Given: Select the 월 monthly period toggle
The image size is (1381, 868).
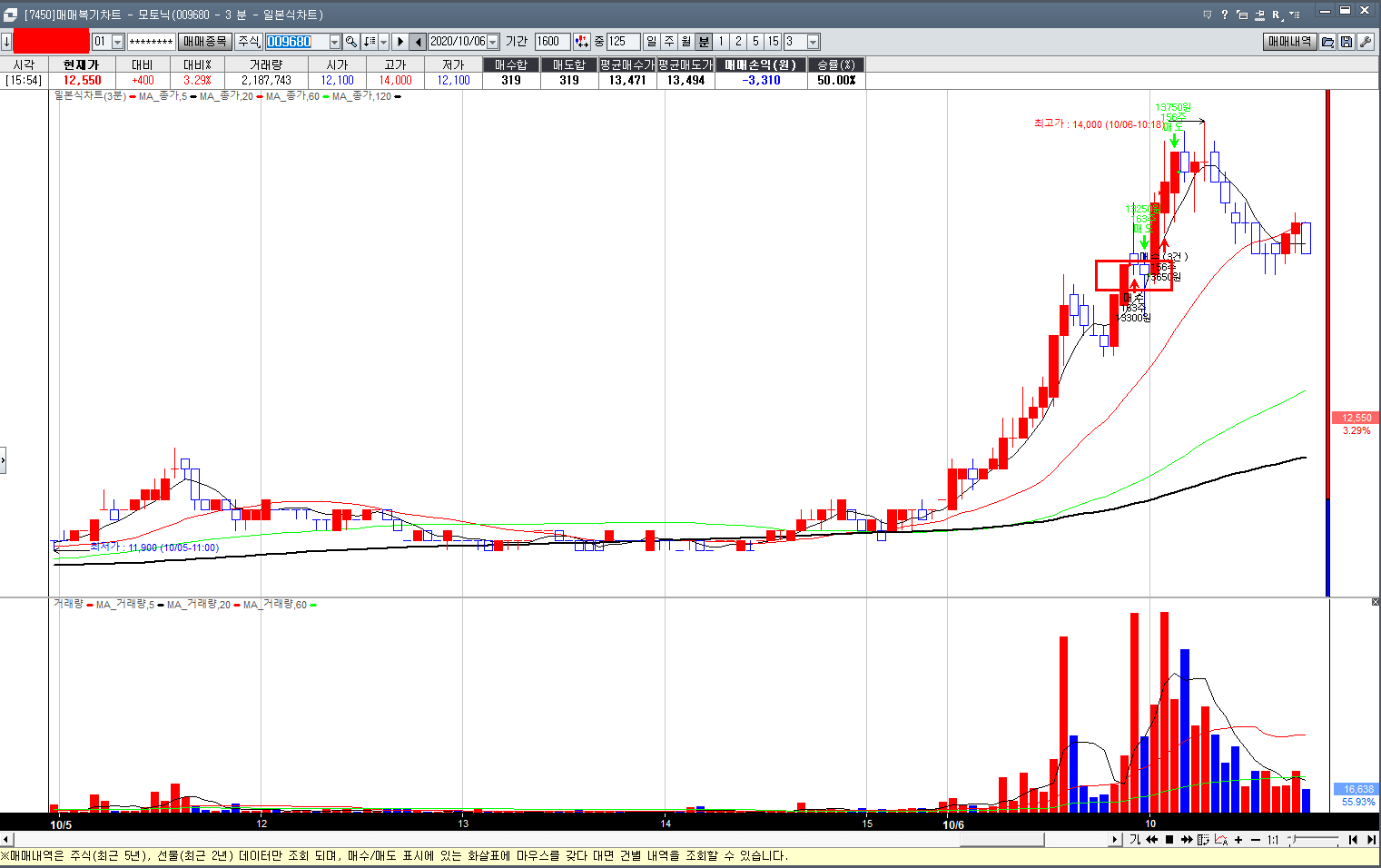Looking at the screenshot, I should pyautogui.click(x=686, y=42).
